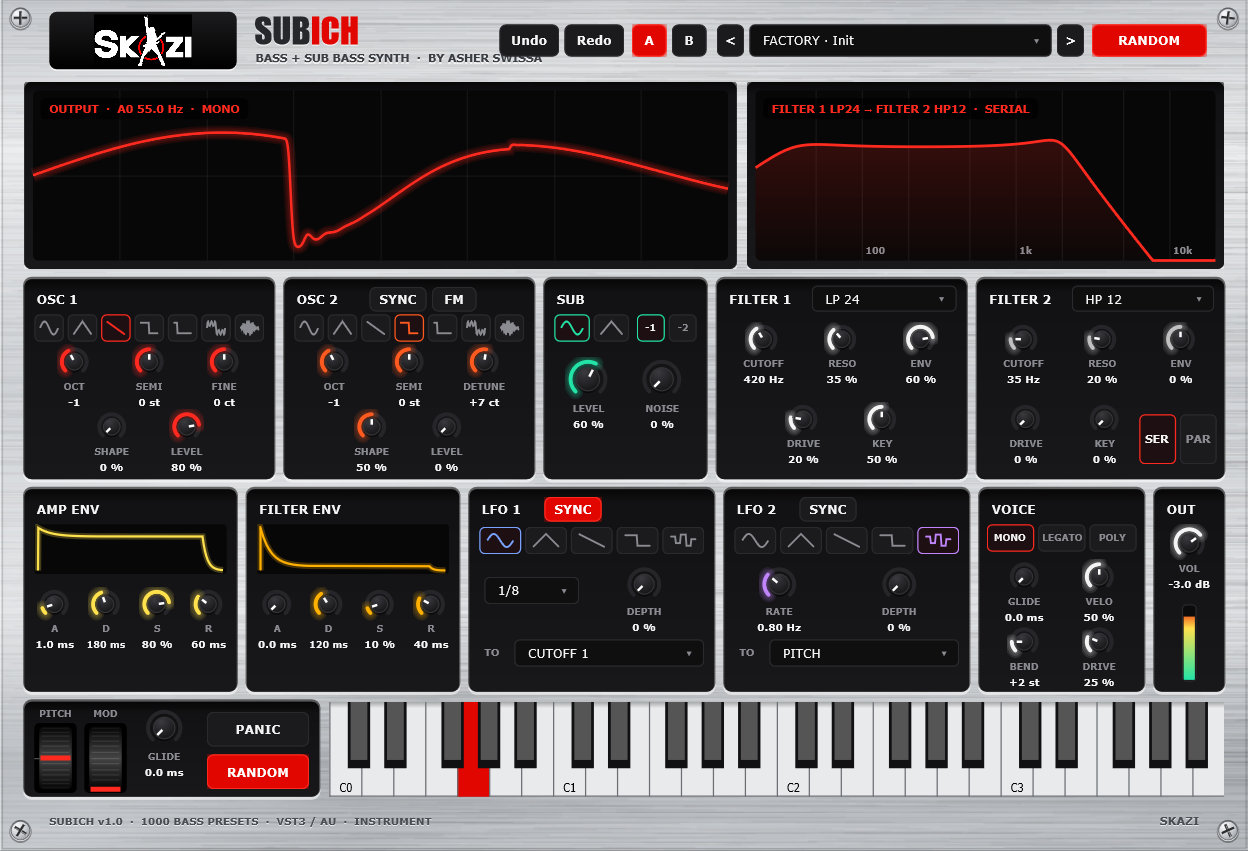Viewport: 1248px width, 851px height.
Task: Select POLY voice mode
Action: pyautogui.click(x=1112, y=537)
